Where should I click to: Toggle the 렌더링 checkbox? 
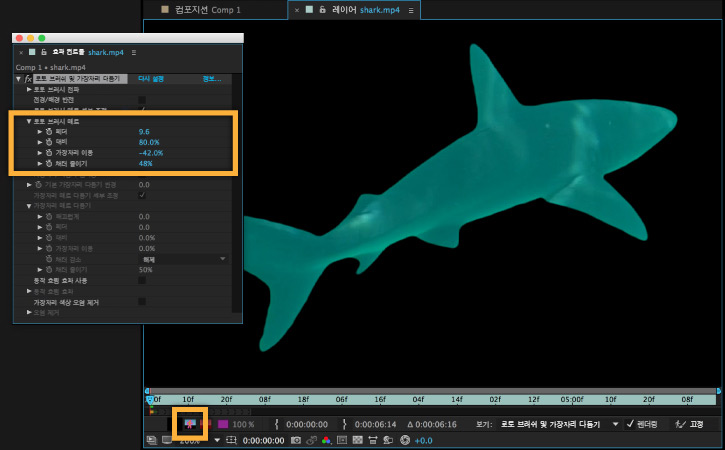pyautogui.click(x=630, y=424)
